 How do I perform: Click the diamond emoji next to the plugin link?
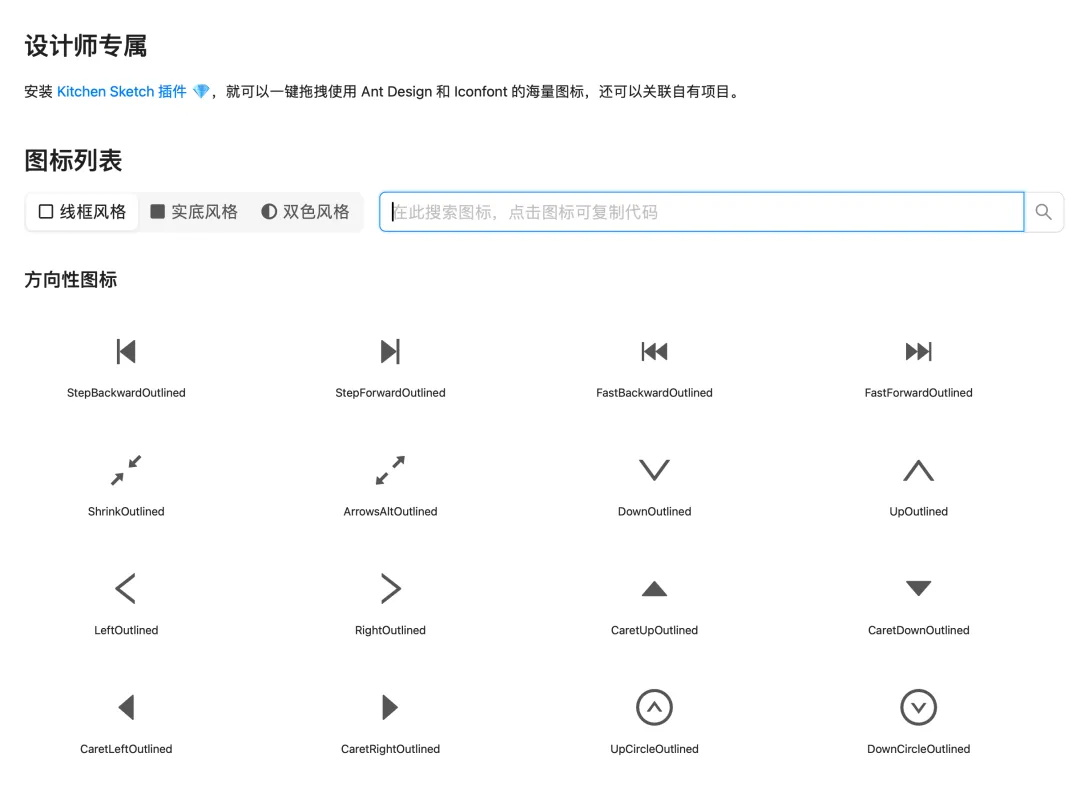[x=201, y=92]
